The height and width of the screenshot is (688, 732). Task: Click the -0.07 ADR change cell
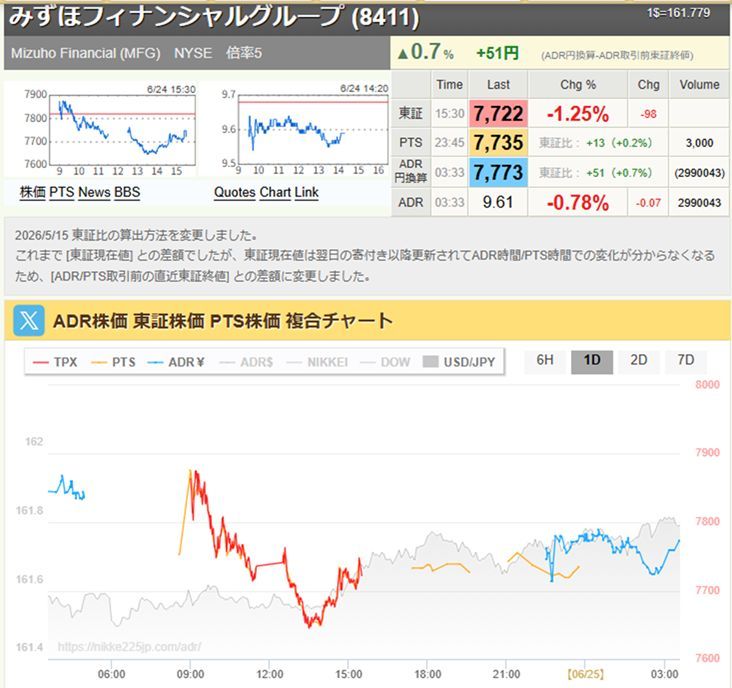(648, 203)
